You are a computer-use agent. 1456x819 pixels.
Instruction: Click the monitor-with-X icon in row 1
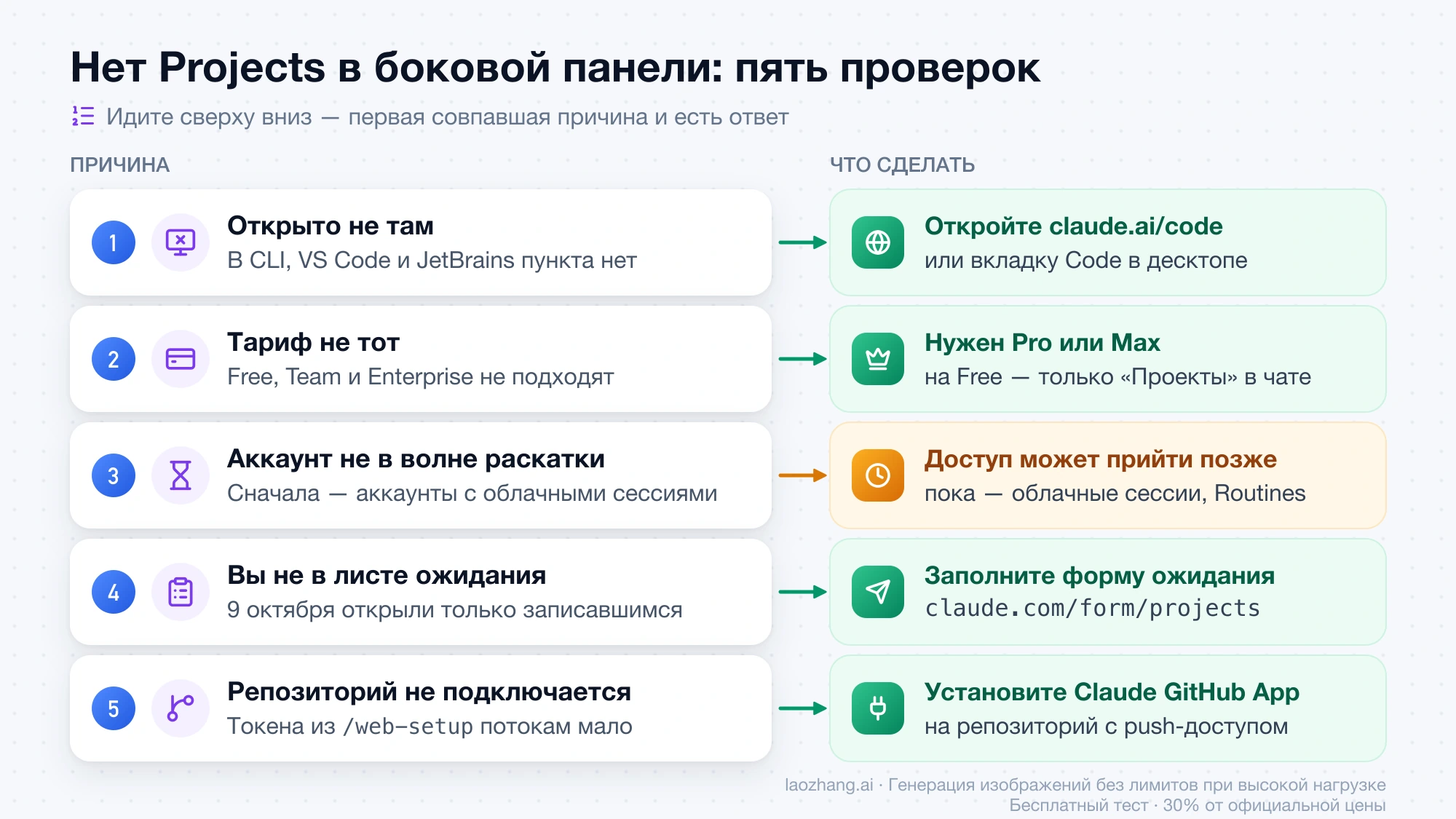click(181, 242)
